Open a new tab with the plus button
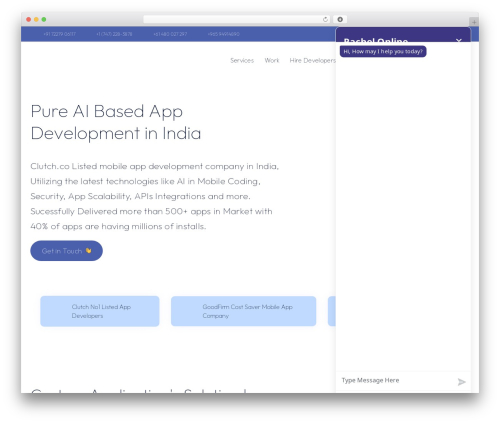Viewport: 500px width, 423px height. pos(474,22)
